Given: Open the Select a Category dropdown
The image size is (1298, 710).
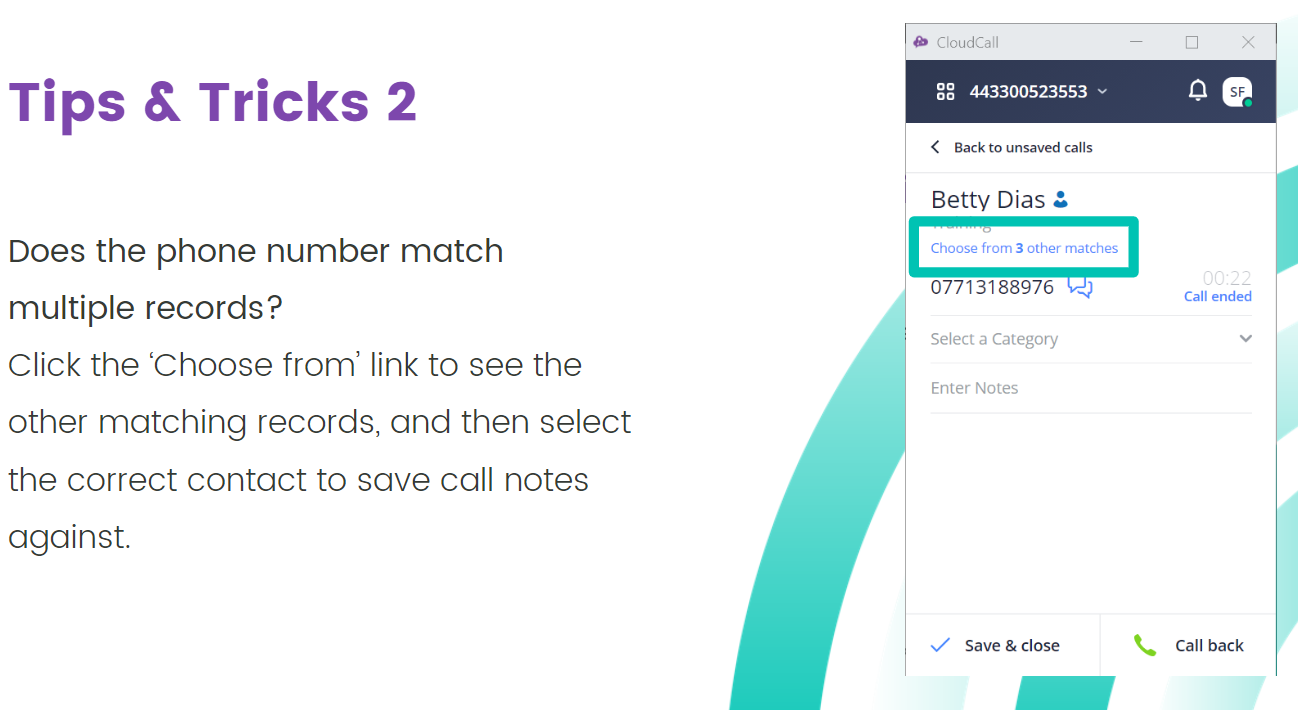Looking at the screenshot, I should [1091, 339].
